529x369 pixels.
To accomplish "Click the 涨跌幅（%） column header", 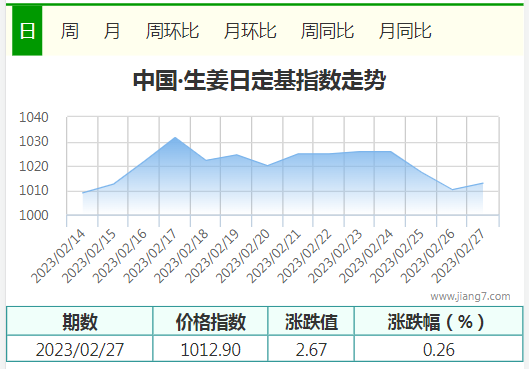I will (x=439, y=322).
